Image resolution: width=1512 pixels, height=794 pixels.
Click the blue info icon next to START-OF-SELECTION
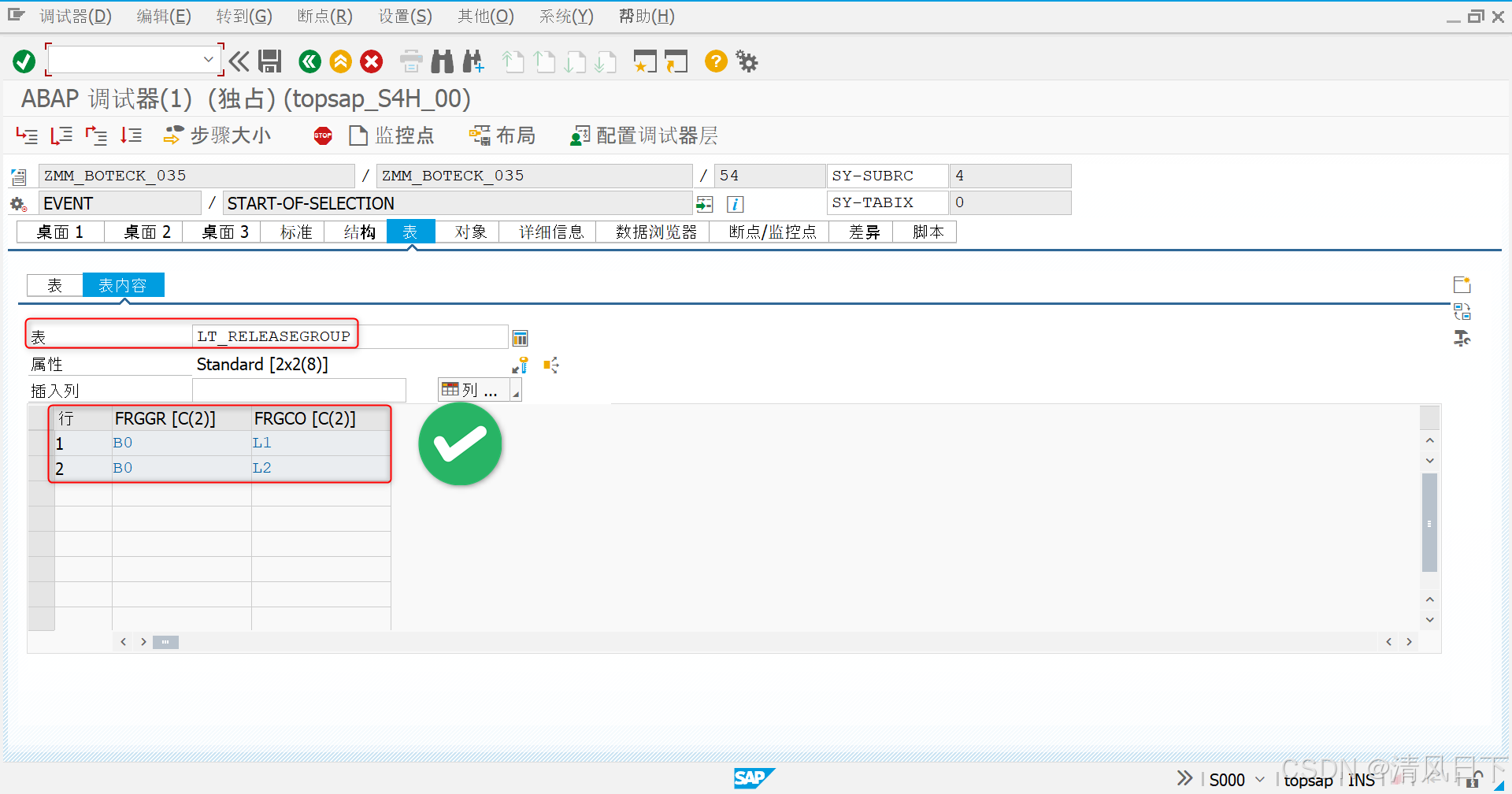[x=736, y=204]
